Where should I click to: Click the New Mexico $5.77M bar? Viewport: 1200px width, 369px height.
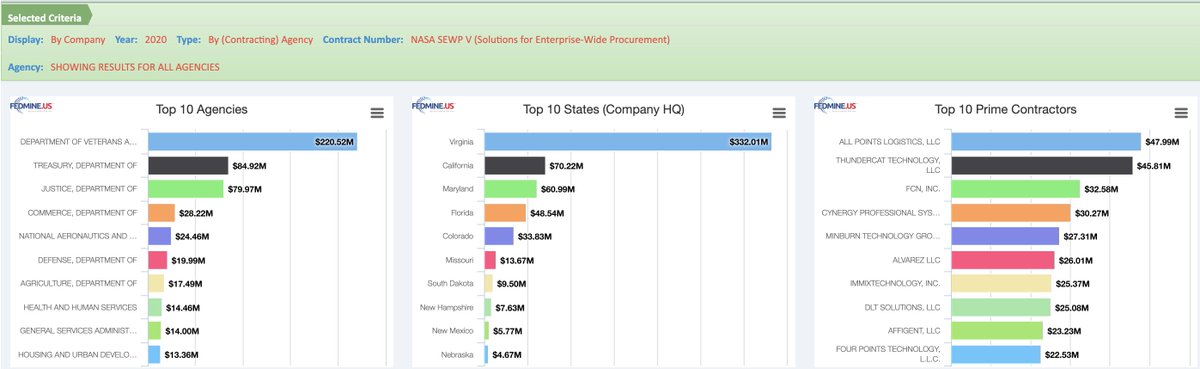point(487,330)
